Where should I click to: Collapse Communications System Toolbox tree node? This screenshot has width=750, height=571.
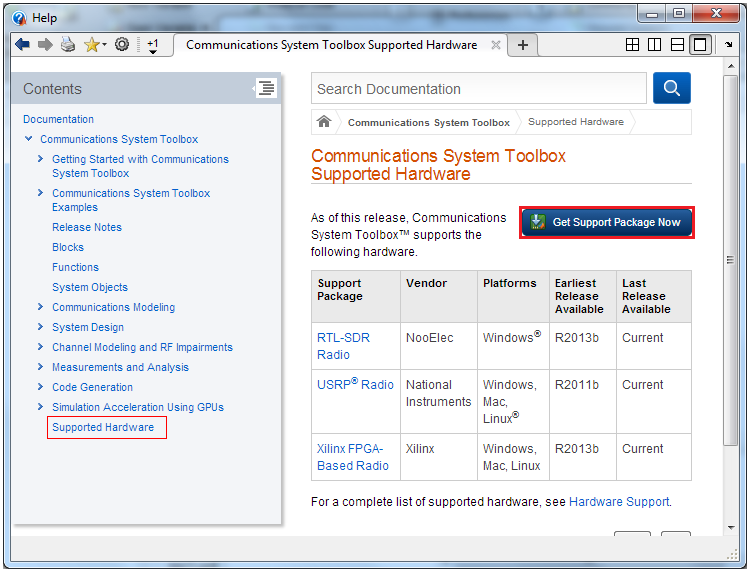(29, 139)
